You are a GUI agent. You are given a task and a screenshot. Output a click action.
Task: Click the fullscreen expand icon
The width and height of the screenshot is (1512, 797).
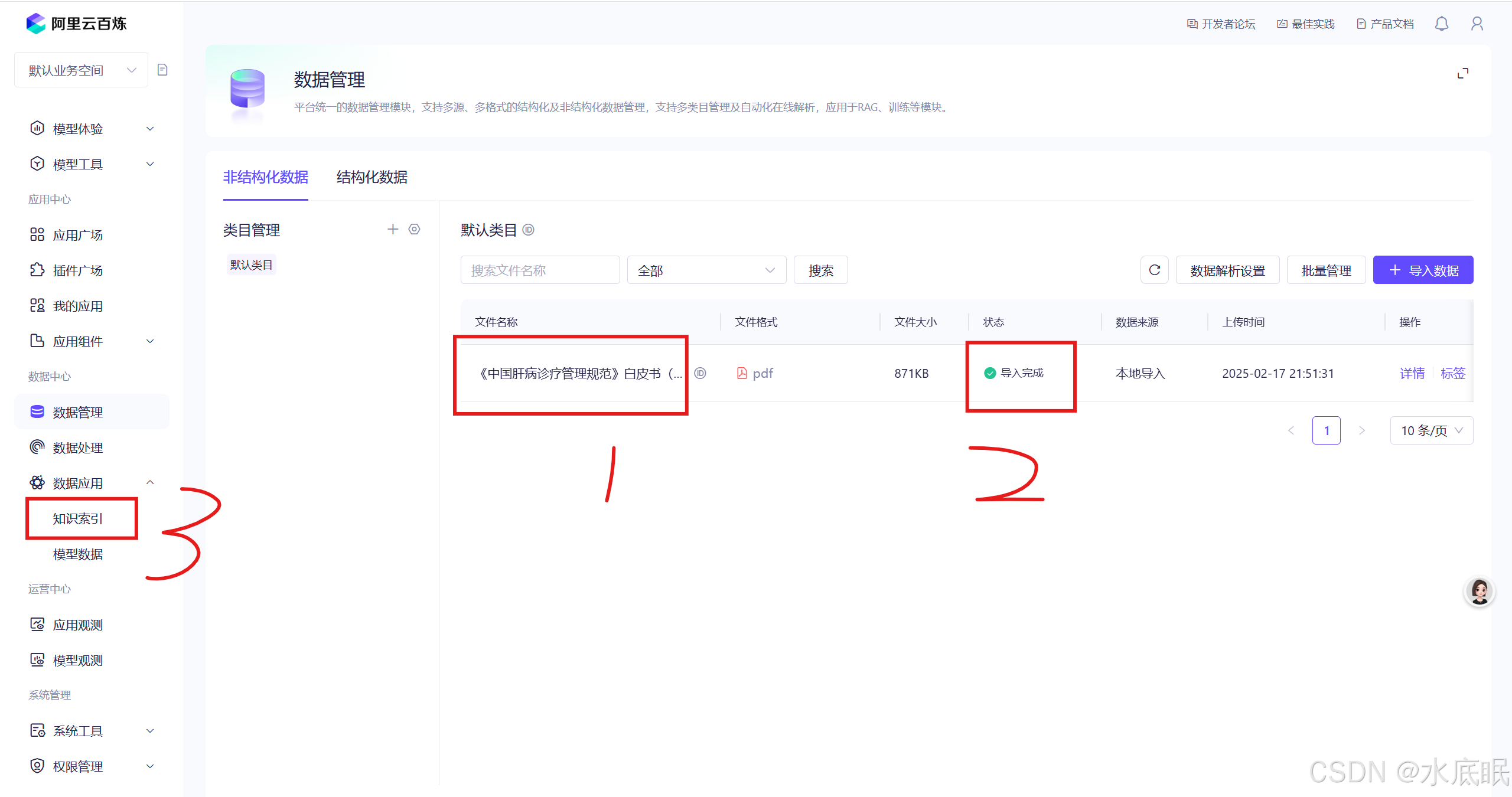(1462, 73)
